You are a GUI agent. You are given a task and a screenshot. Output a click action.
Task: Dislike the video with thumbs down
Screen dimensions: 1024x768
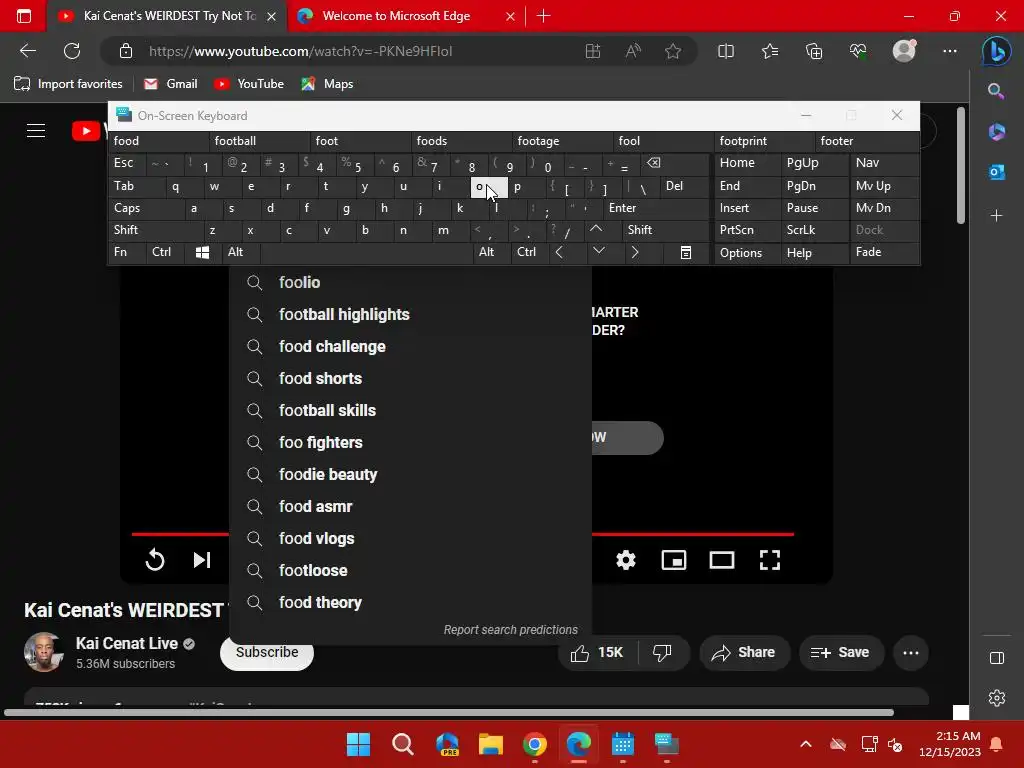click(662, 652)
